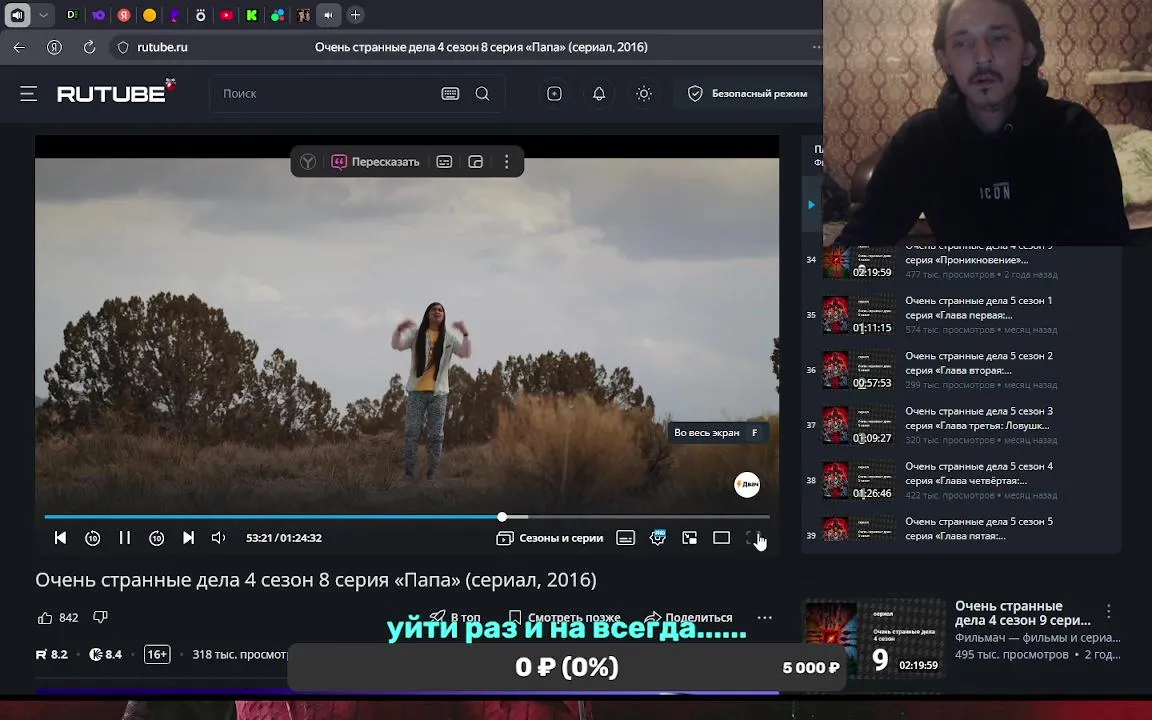Switch to the D! tab
This screenshot has height=720, width=1152.
coord(72,15)
